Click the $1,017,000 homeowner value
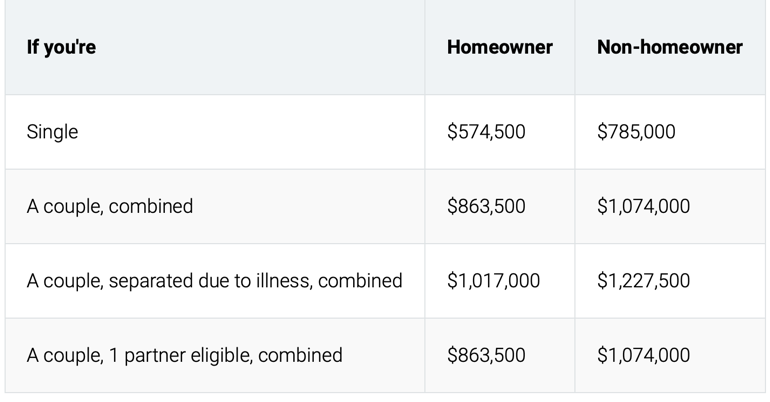Screen dimensions: 770x402 point(494,281)
